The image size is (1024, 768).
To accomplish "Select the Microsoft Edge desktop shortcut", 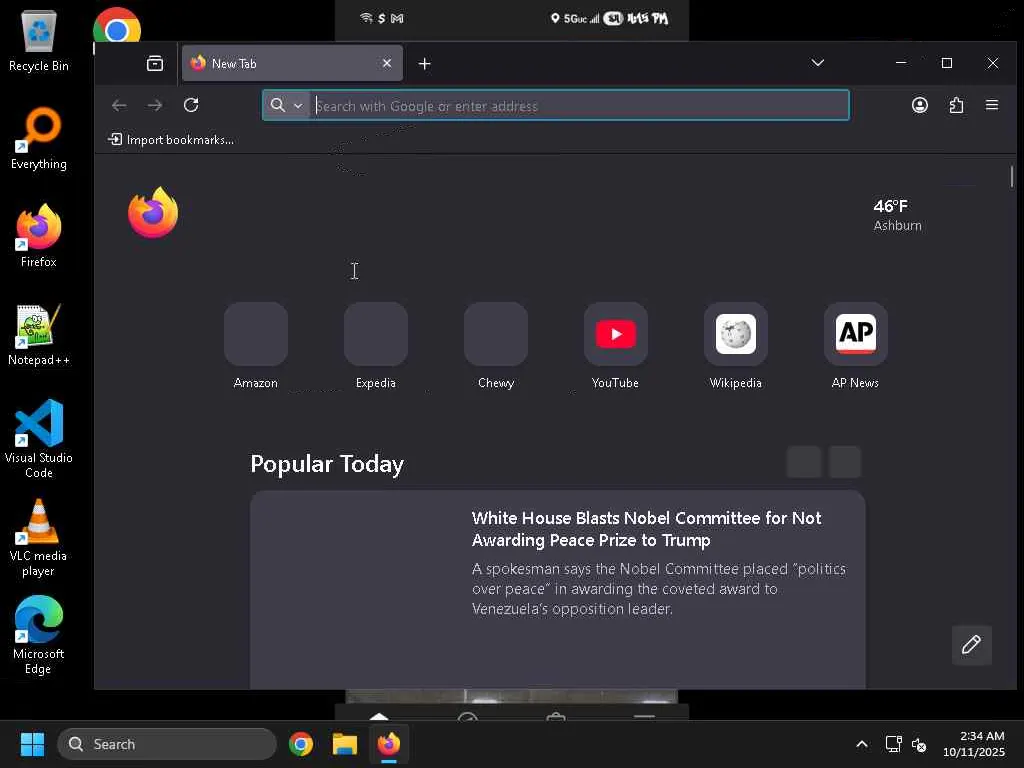I will tap(39, 635).
